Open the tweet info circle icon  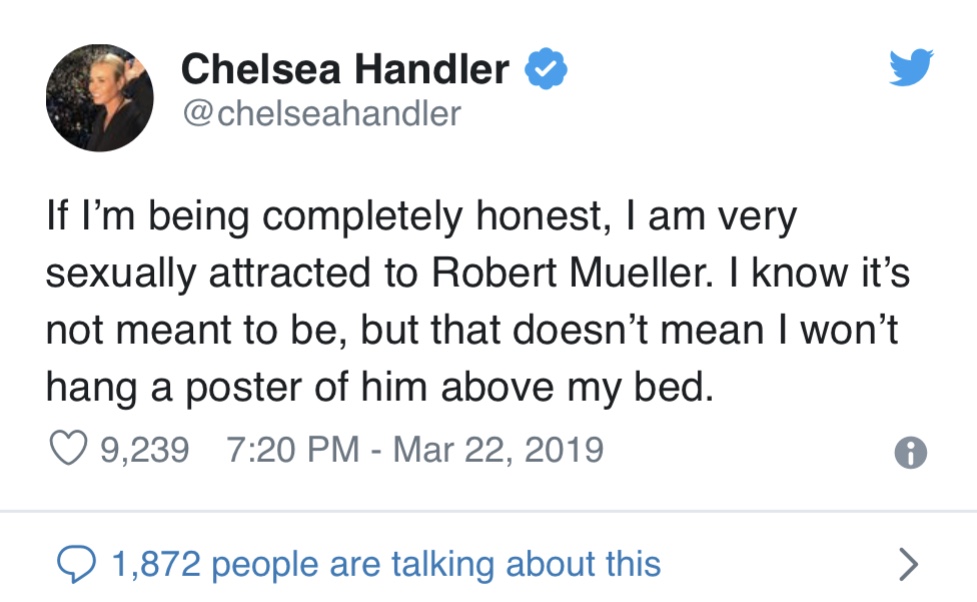point(910,452)
